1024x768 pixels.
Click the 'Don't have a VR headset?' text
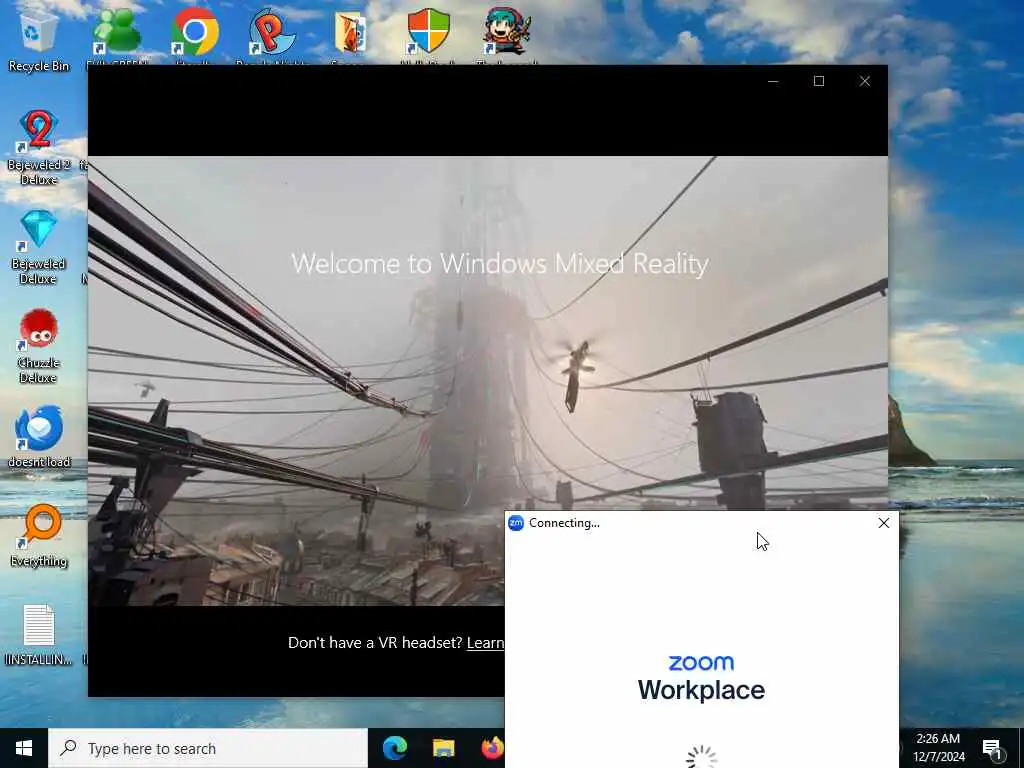click(x=375, y=643)
